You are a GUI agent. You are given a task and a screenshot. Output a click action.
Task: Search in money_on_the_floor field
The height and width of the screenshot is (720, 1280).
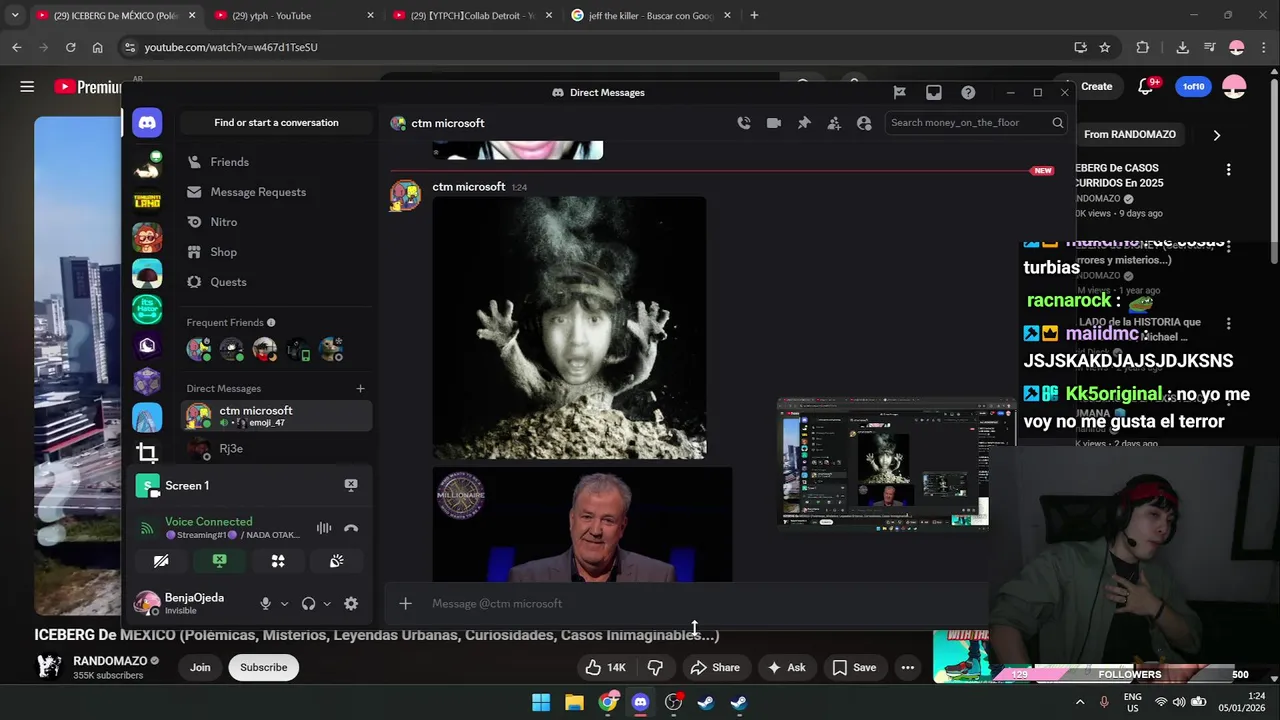coord(976,123)
